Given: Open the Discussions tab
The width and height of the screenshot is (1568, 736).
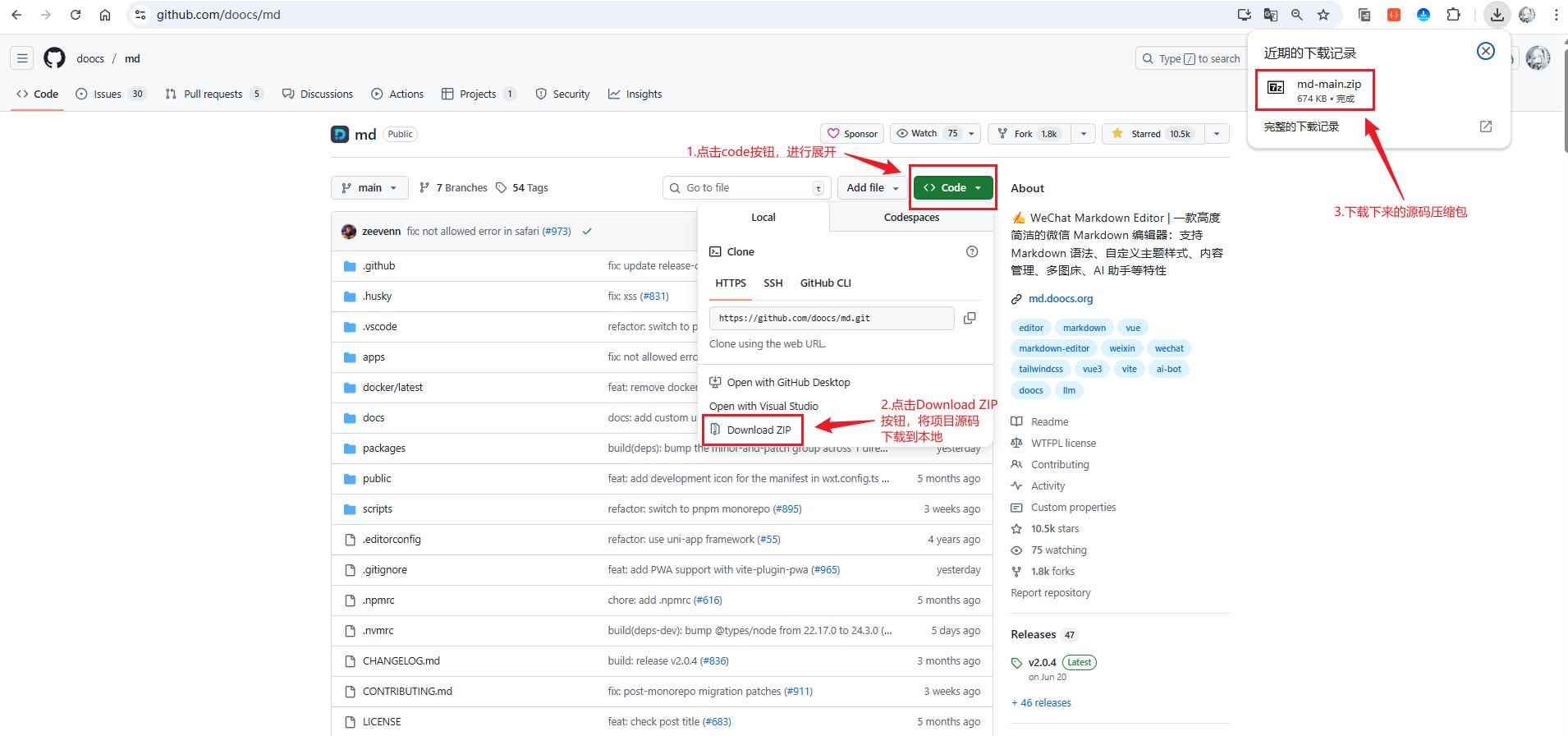Looking at the screenshot, I should (318, 94).
